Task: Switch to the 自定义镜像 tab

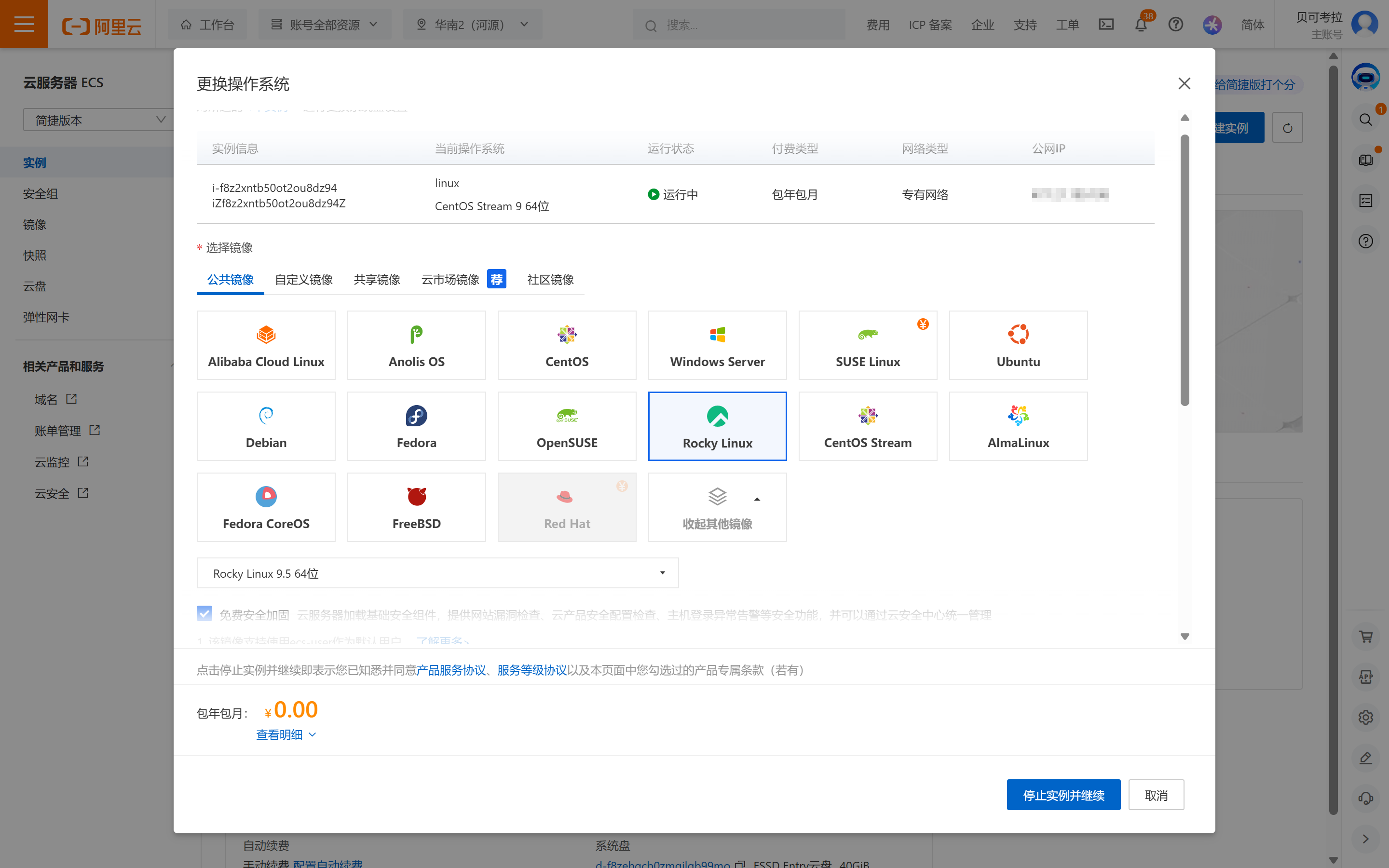Action: click(x=304, y=280)
